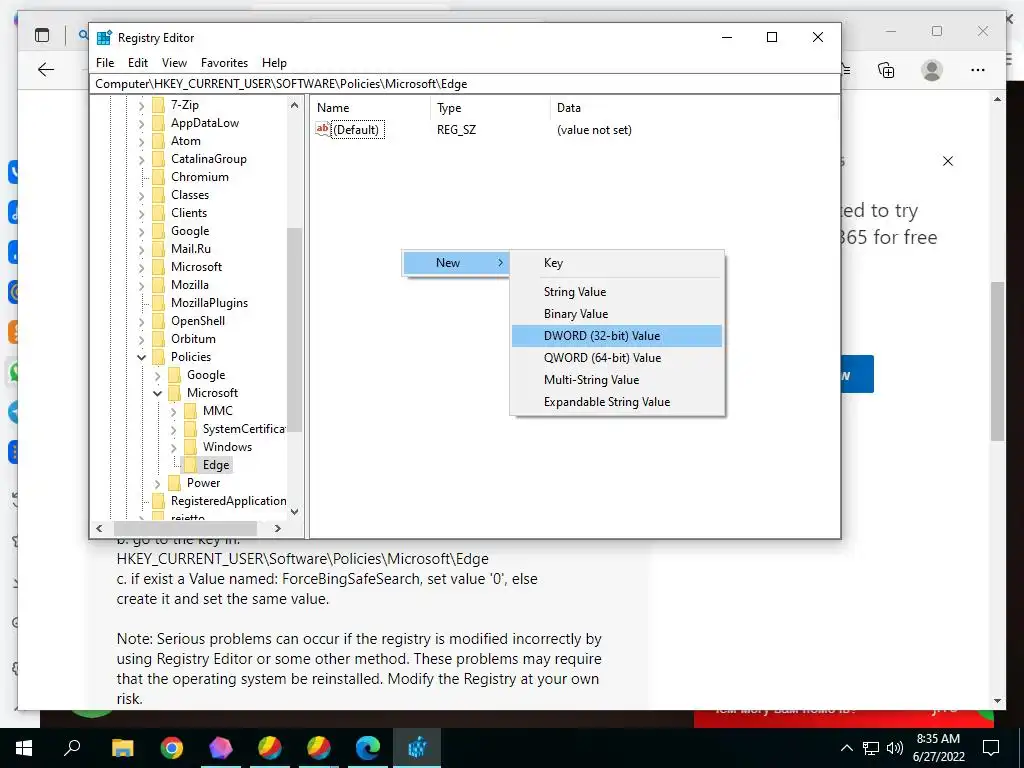The image size is (1024, 768).
Task: Open the Favorites menu
Action: [224, 63]
